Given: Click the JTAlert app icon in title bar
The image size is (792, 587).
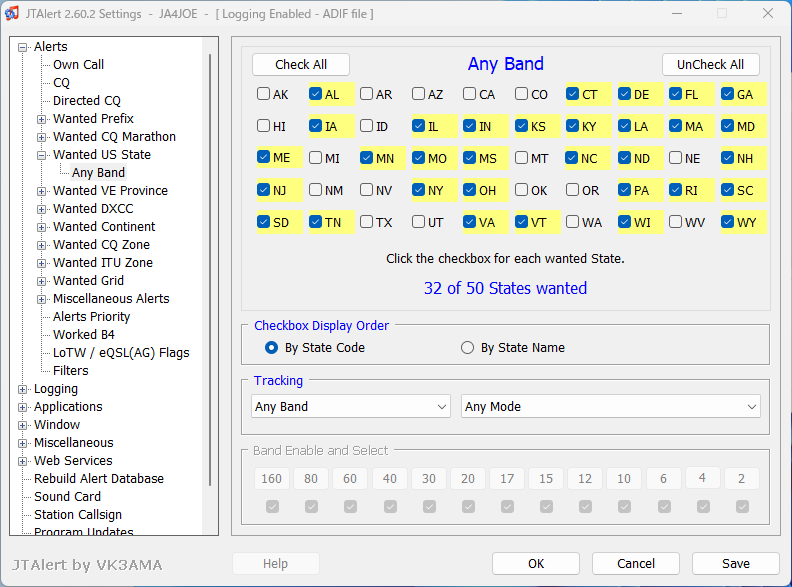Looking at the screenshot, I should [x=12, y=13].
